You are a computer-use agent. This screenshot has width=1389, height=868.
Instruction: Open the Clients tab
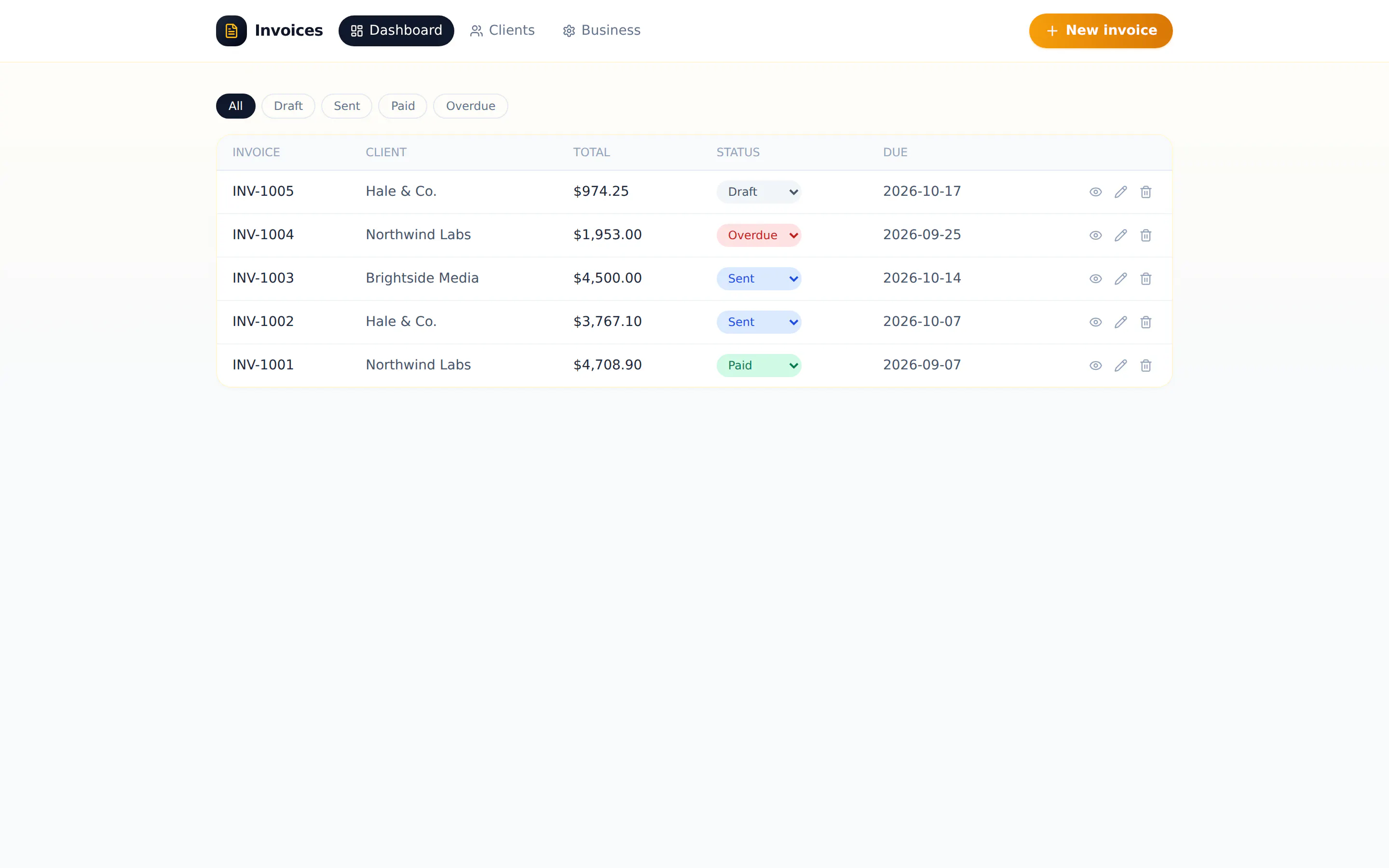pyautogui.click(x=502, y=30)
